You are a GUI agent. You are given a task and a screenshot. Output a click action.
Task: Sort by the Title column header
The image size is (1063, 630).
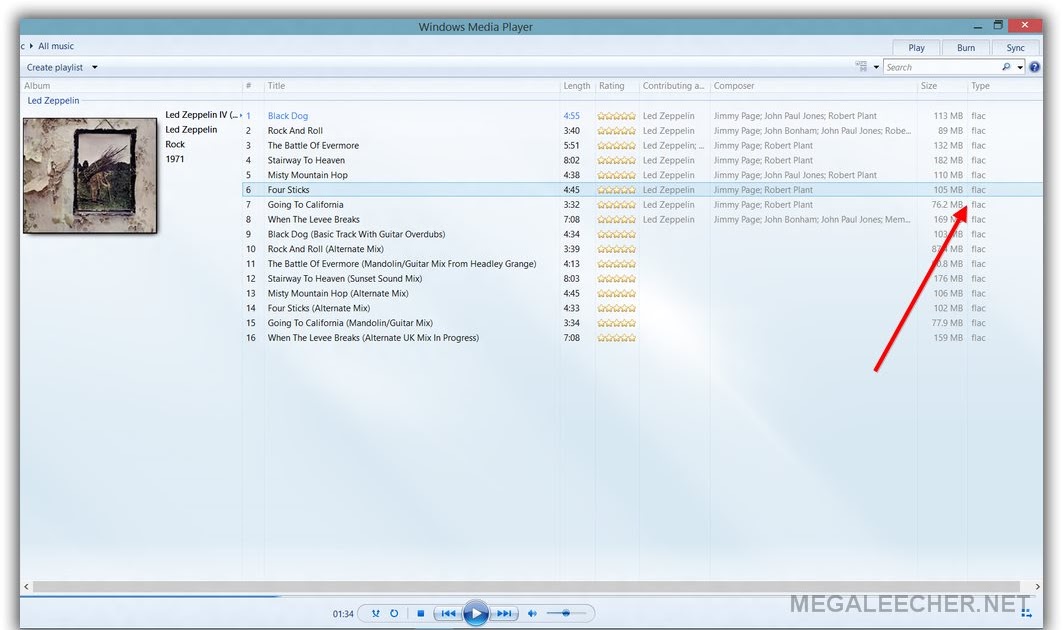276,85
